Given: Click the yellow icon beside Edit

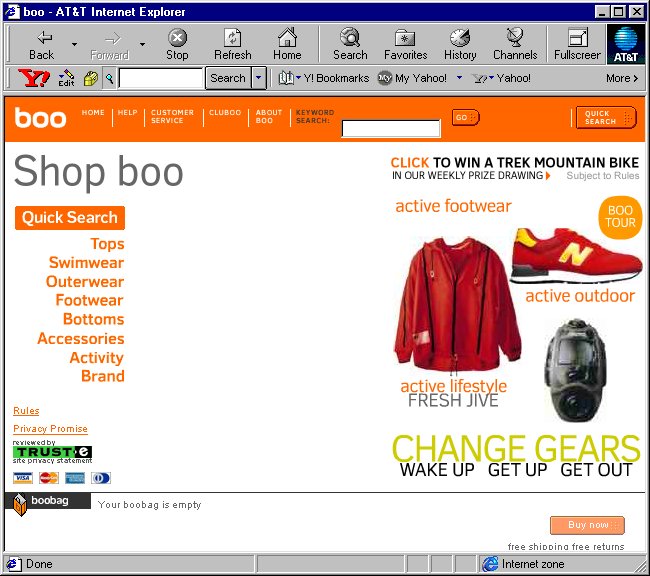Looking at the screenshot, I should (91, 78).
